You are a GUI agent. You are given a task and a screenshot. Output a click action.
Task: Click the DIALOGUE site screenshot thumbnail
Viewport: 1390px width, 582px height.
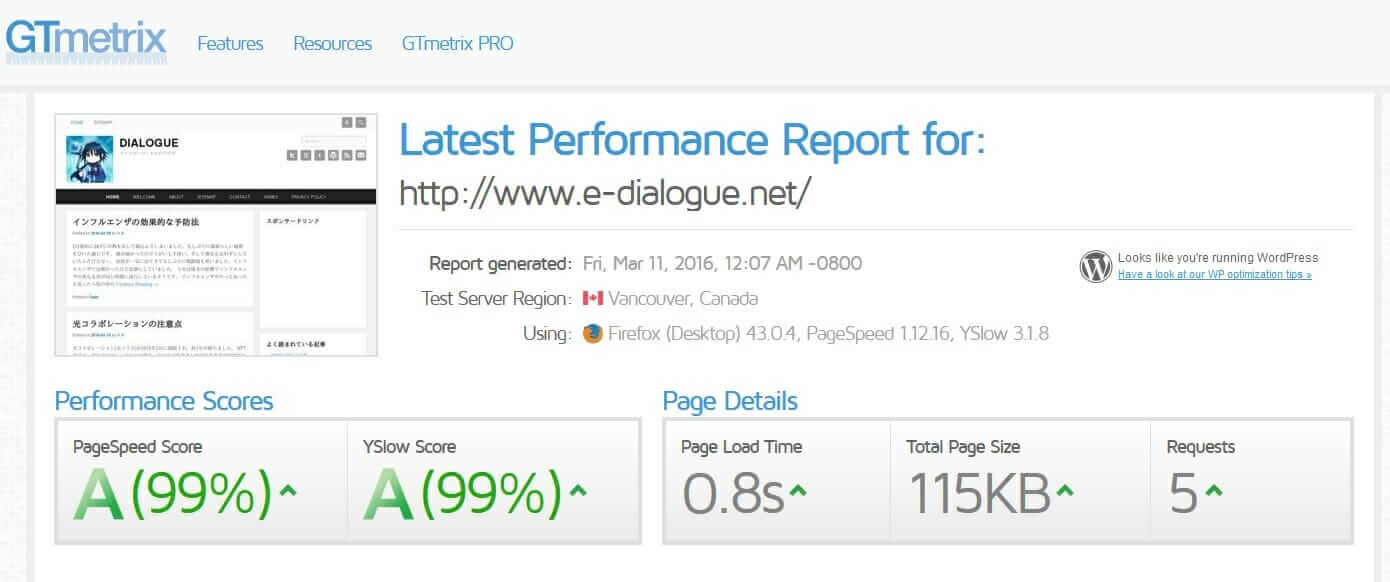(x=216, y=235)
